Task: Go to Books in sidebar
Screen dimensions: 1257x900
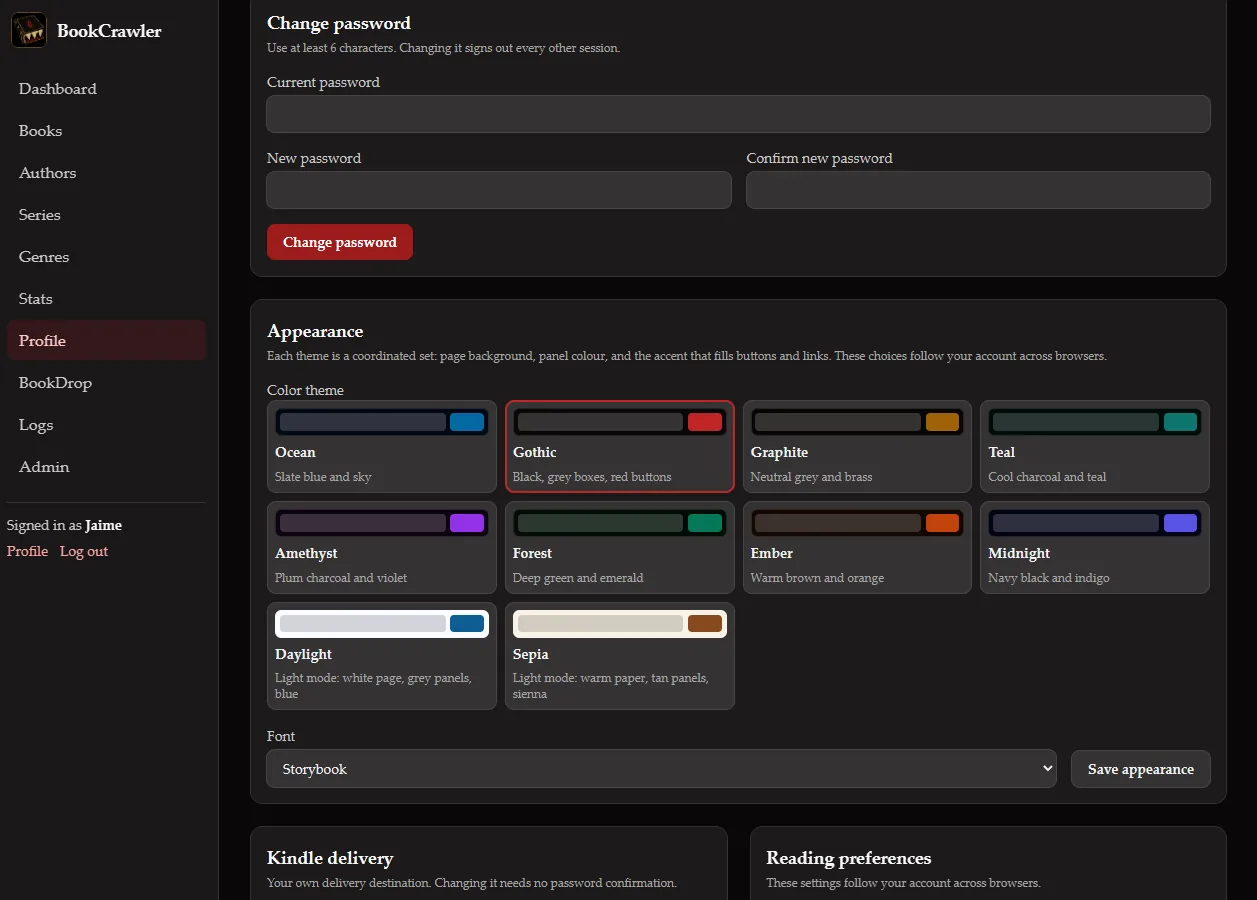Action: 106,131
